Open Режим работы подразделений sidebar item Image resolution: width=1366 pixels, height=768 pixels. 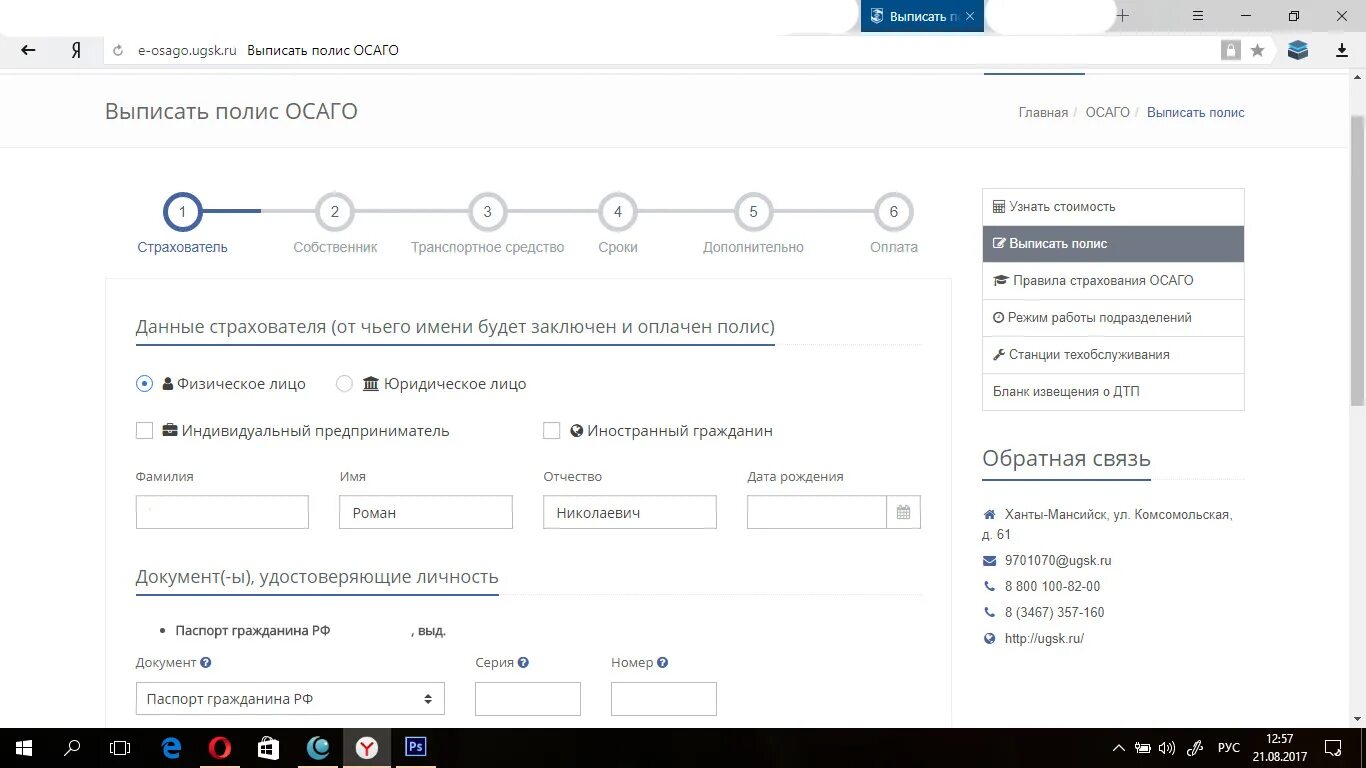pos(1113,318)
